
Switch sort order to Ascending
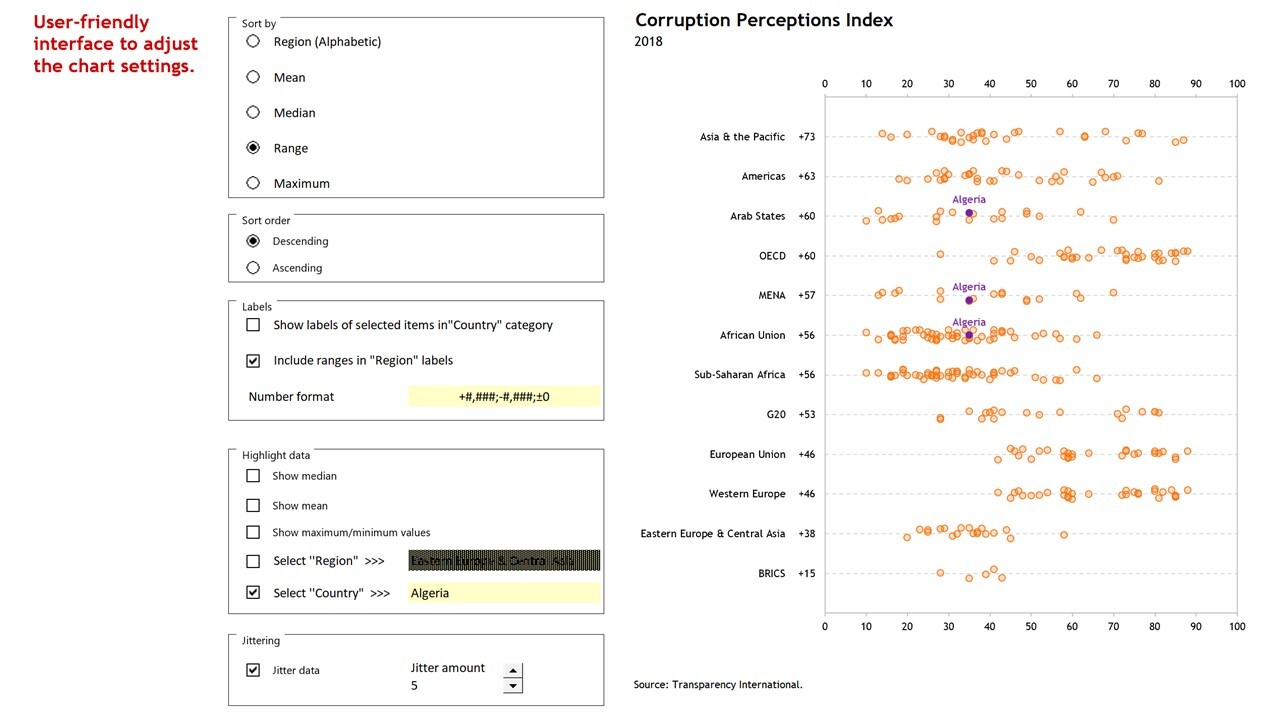[x=253, y=268]
